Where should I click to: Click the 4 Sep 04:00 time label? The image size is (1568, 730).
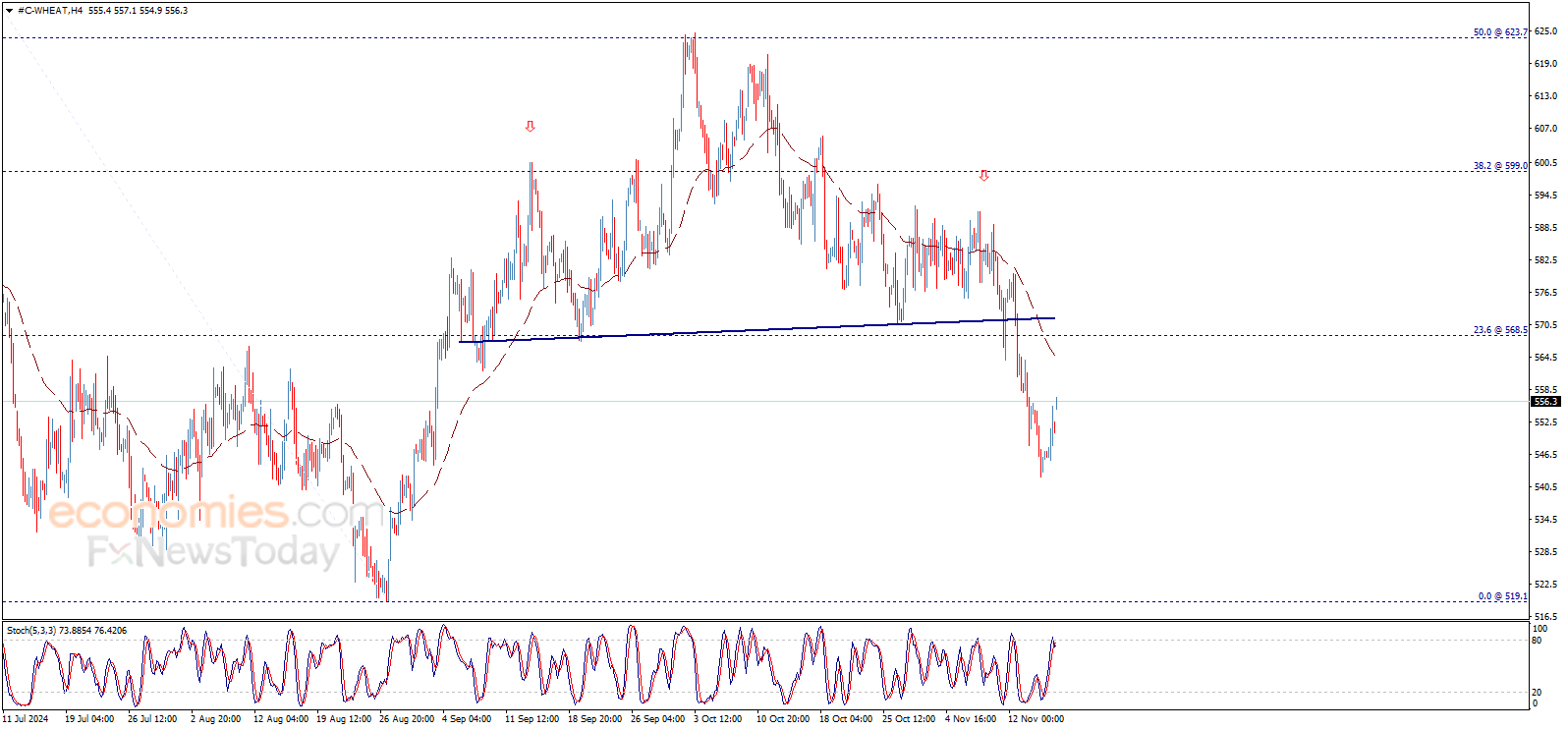pos(467,719)
